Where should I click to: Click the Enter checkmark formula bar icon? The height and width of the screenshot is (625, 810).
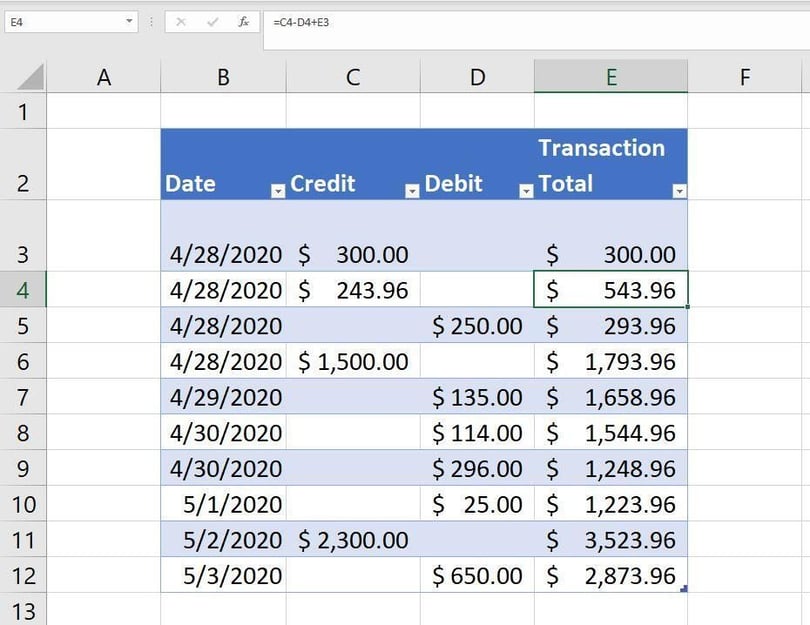pyautogui.click(x=212, y=21)
